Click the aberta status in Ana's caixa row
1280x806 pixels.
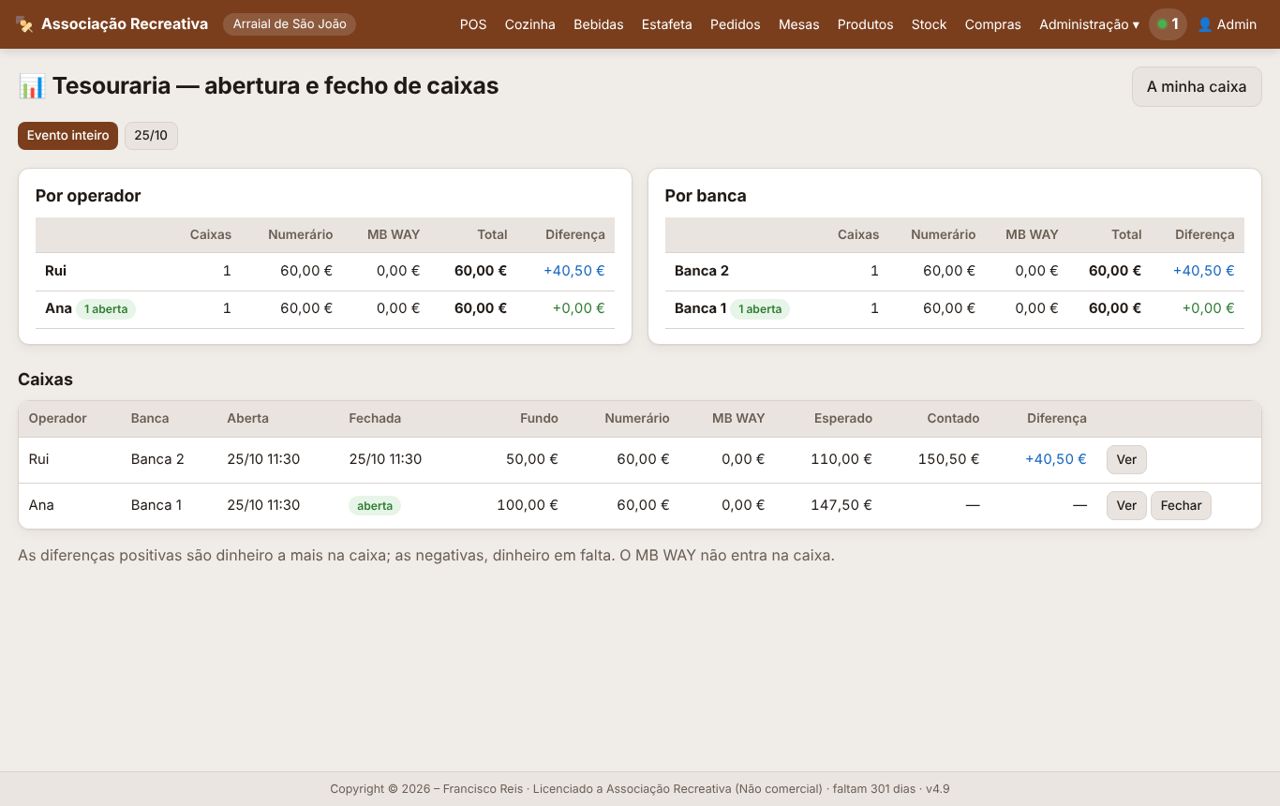click(x=375, y=506)
